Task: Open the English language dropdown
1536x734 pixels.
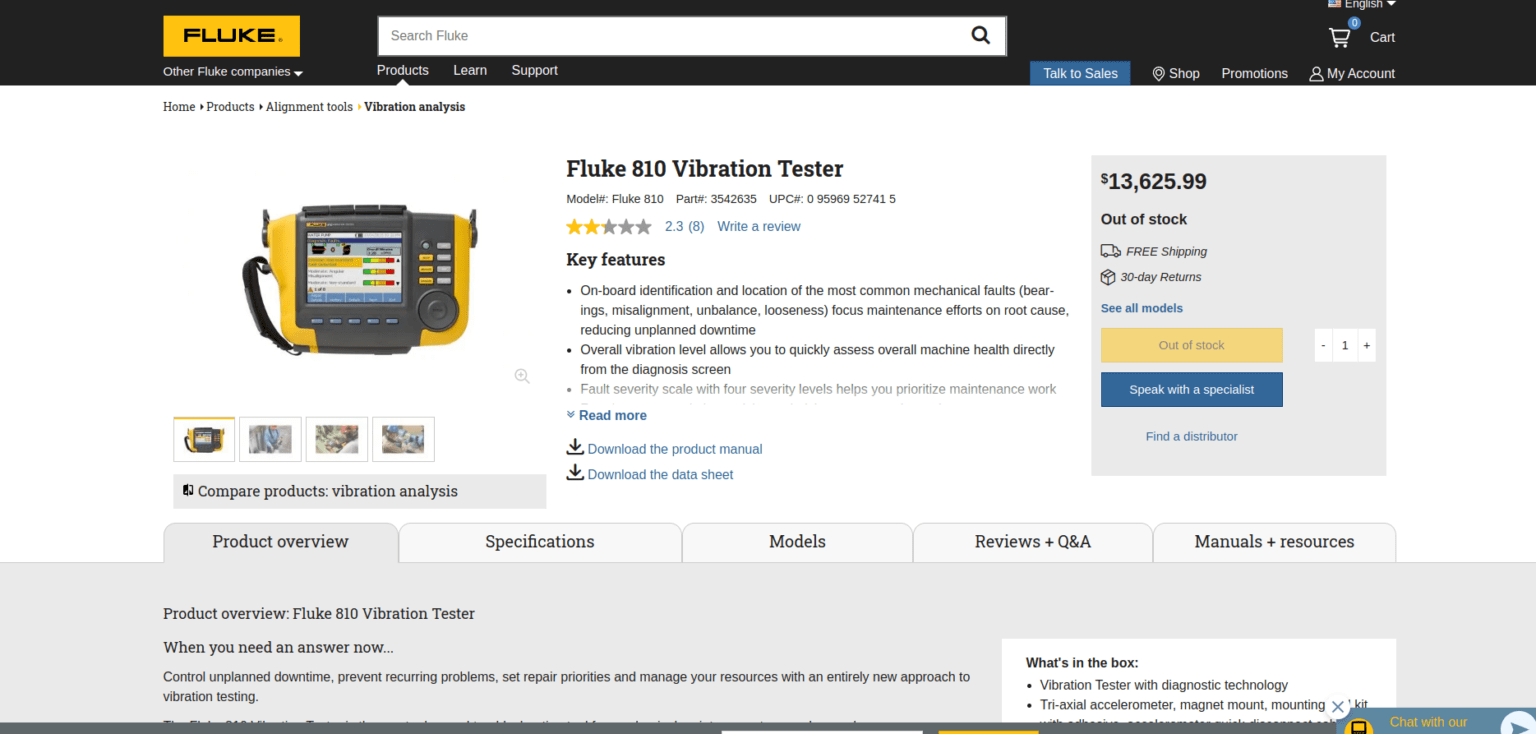Action: pos(1361,4)
